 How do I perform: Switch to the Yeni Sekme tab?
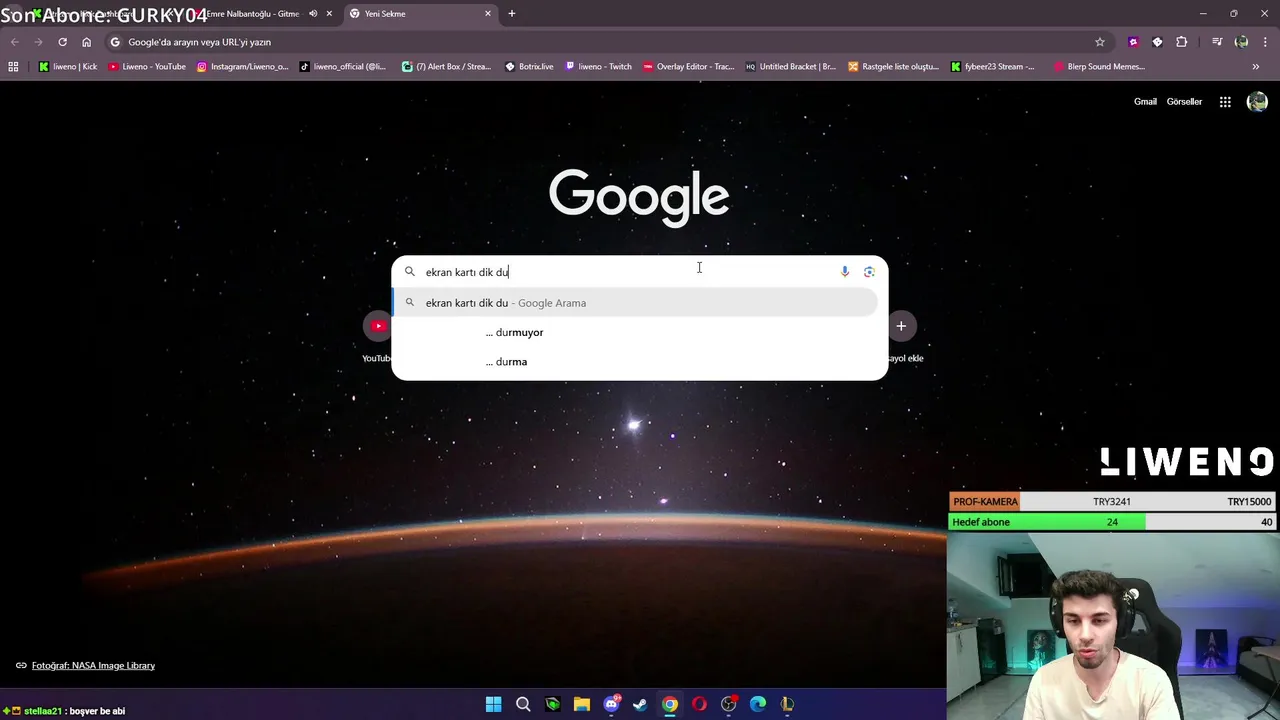pyautogui.click(x=420, y=14)
